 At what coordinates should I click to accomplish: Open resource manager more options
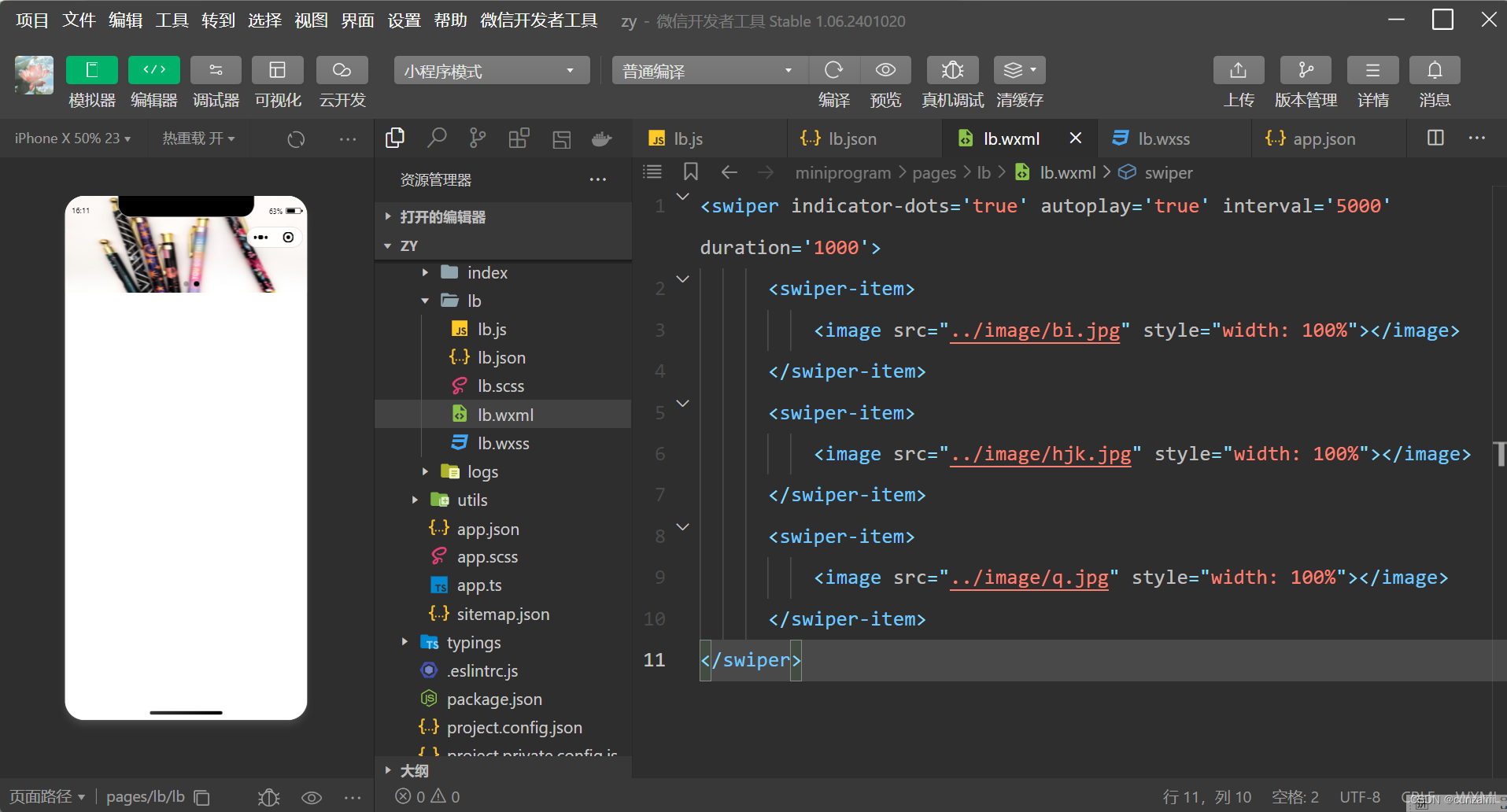[598, 179]
